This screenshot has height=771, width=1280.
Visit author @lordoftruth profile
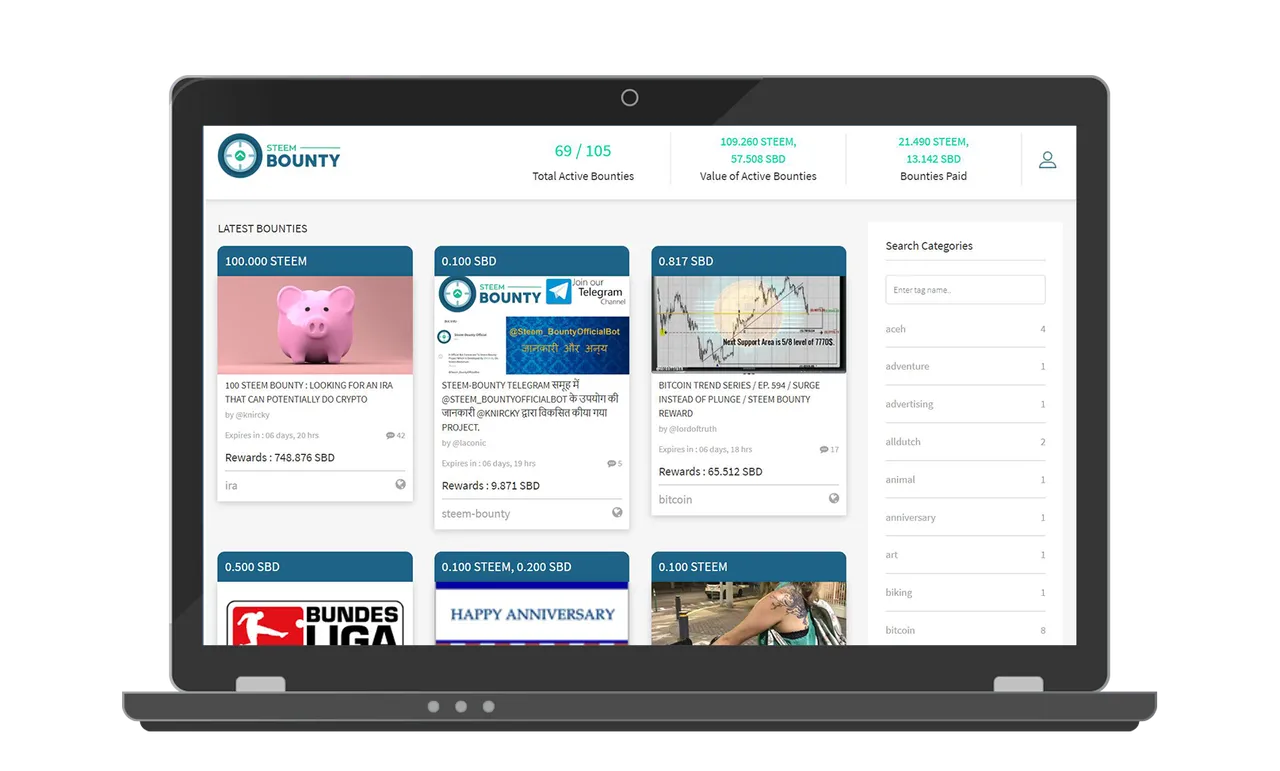coord(693,429)
